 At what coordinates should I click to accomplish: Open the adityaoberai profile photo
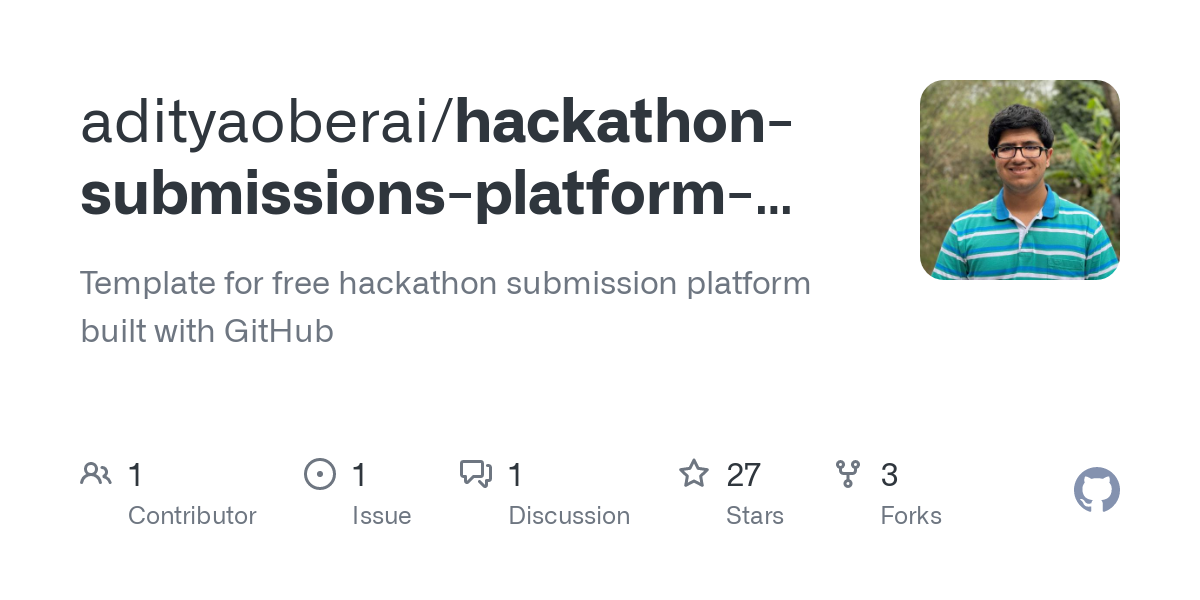[x=1020, y=180]
